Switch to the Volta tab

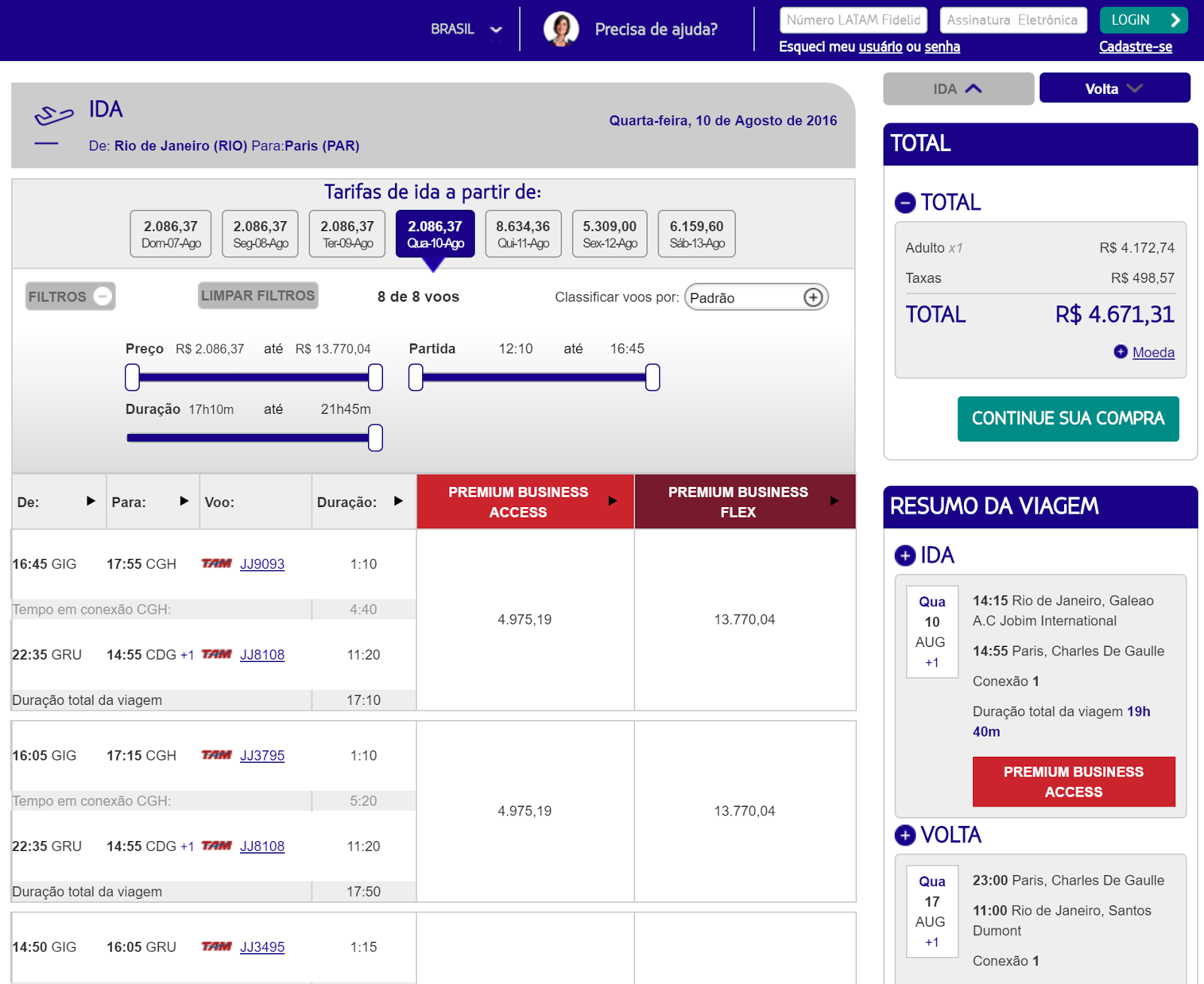pyautogui.click(x=1114, y=88)
